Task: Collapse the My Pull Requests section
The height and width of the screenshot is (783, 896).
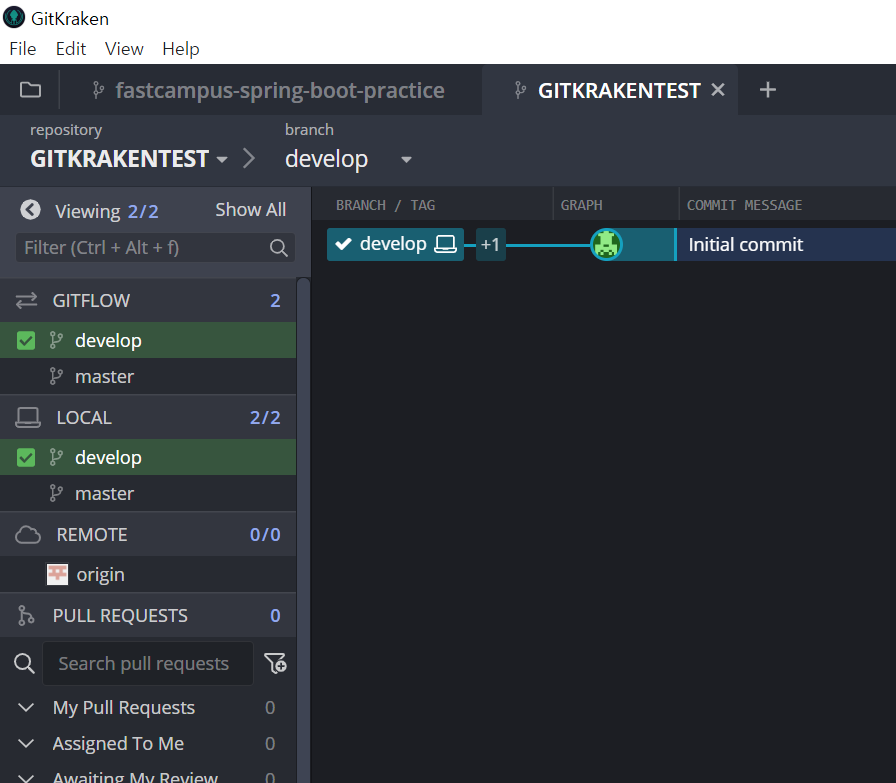Action: 26,708
